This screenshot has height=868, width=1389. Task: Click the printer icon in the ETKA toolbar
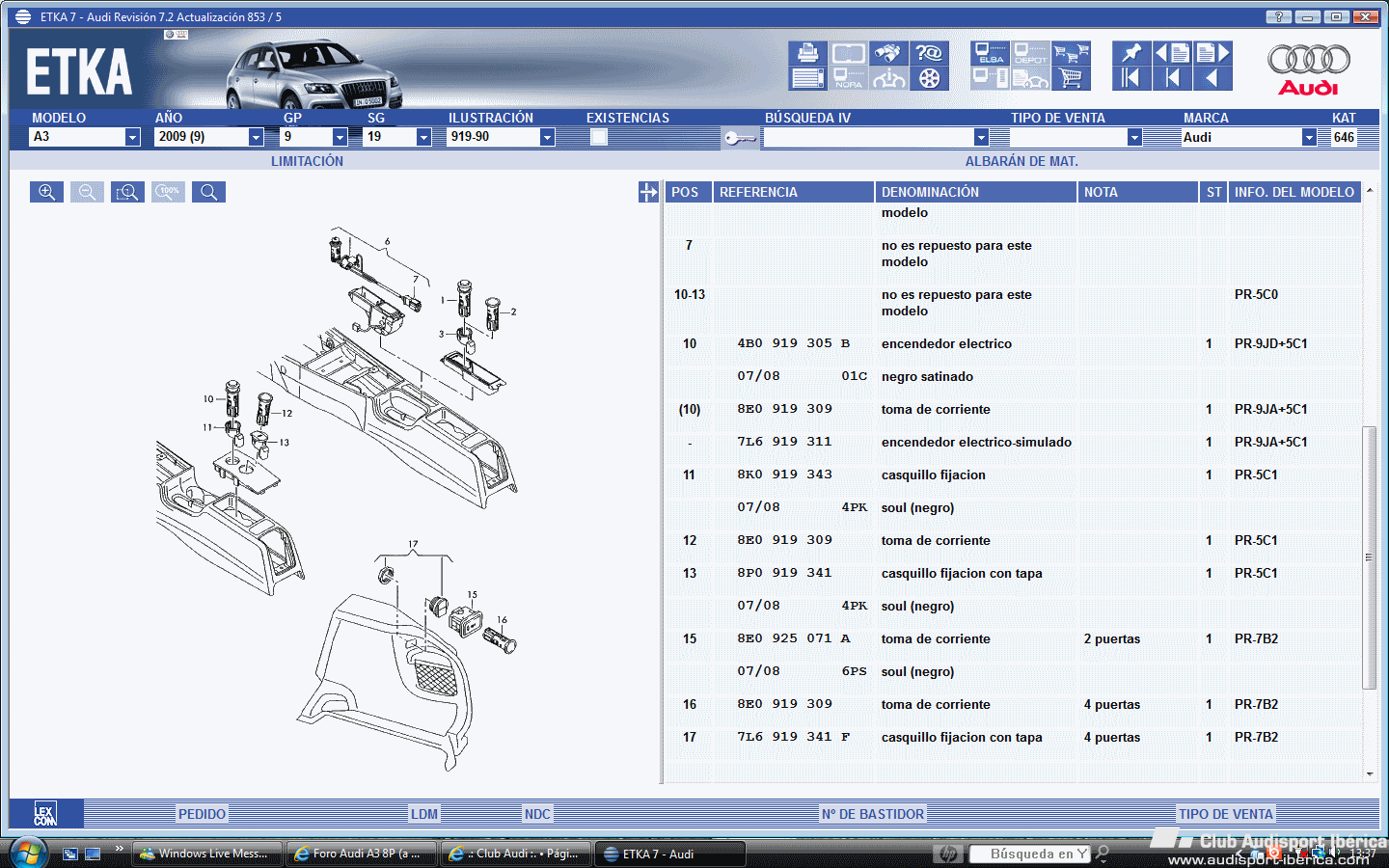pyautogui.click(x=808, y=53)
